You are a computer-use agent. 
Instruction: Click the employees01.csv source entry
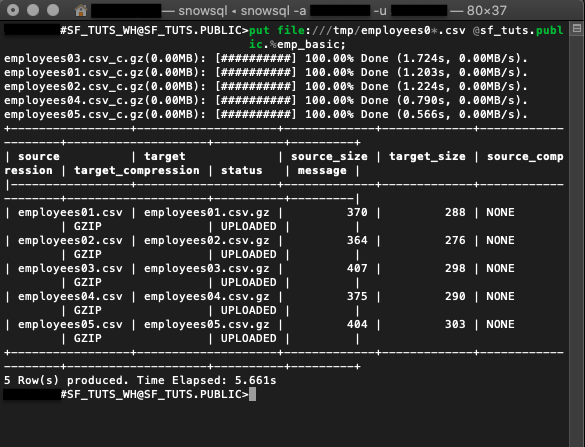pyautogui.click(x=70, y=212)
